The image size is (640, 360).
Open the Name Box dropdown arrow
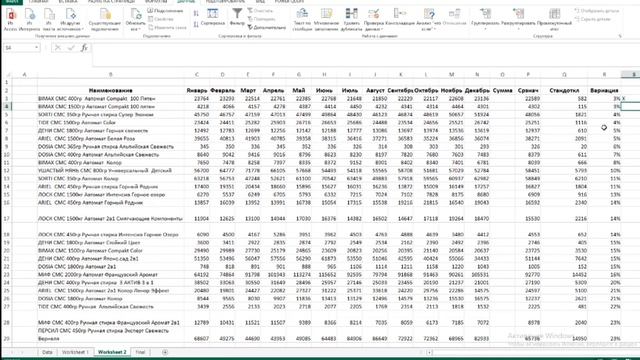click(36, 48)
